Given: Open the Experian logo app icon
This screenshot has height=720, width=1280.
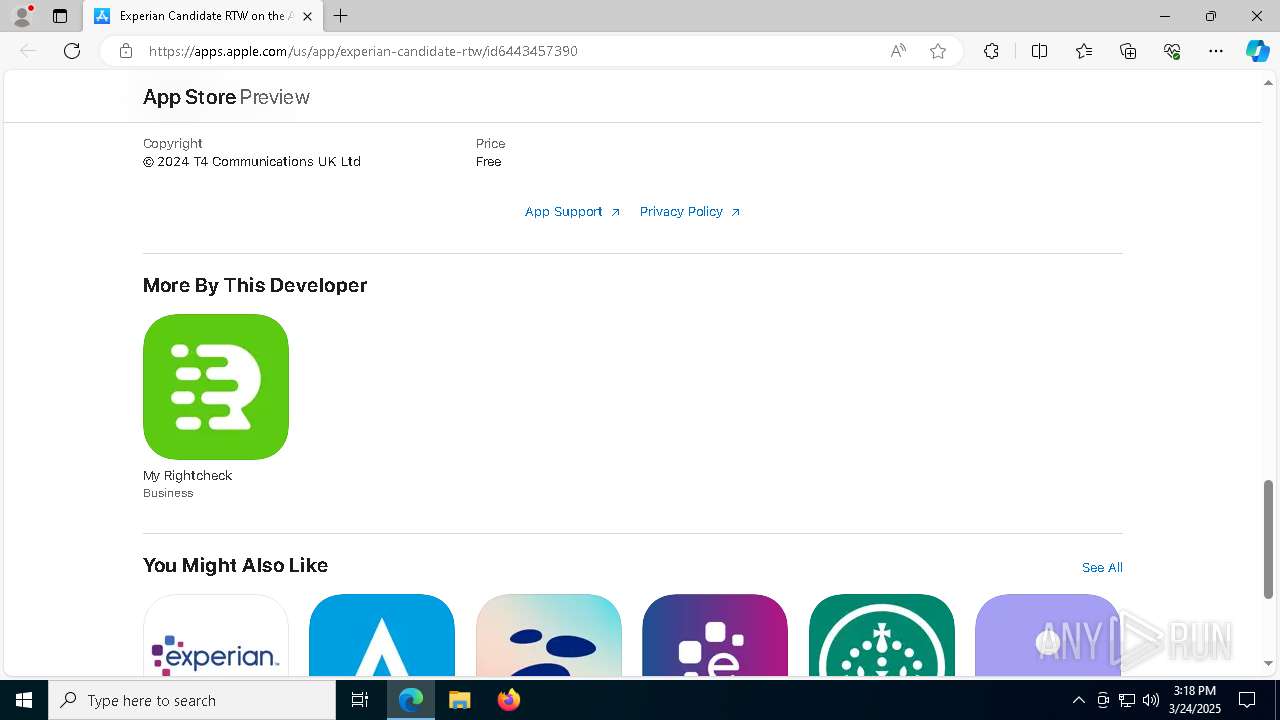Looking at the screenshot, I should [216, 635].
